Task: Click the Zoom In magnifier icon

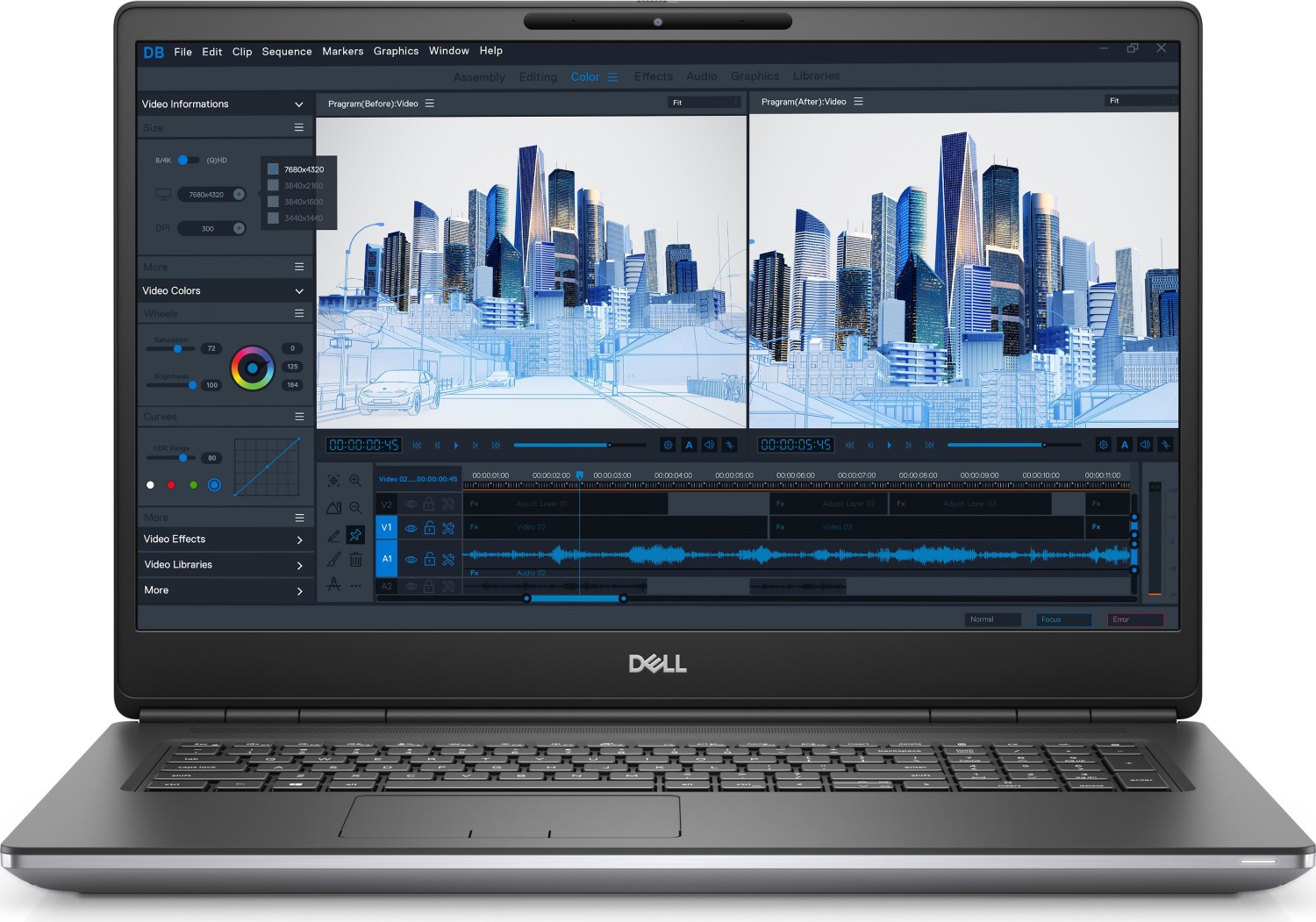Action: coord(355,480)
